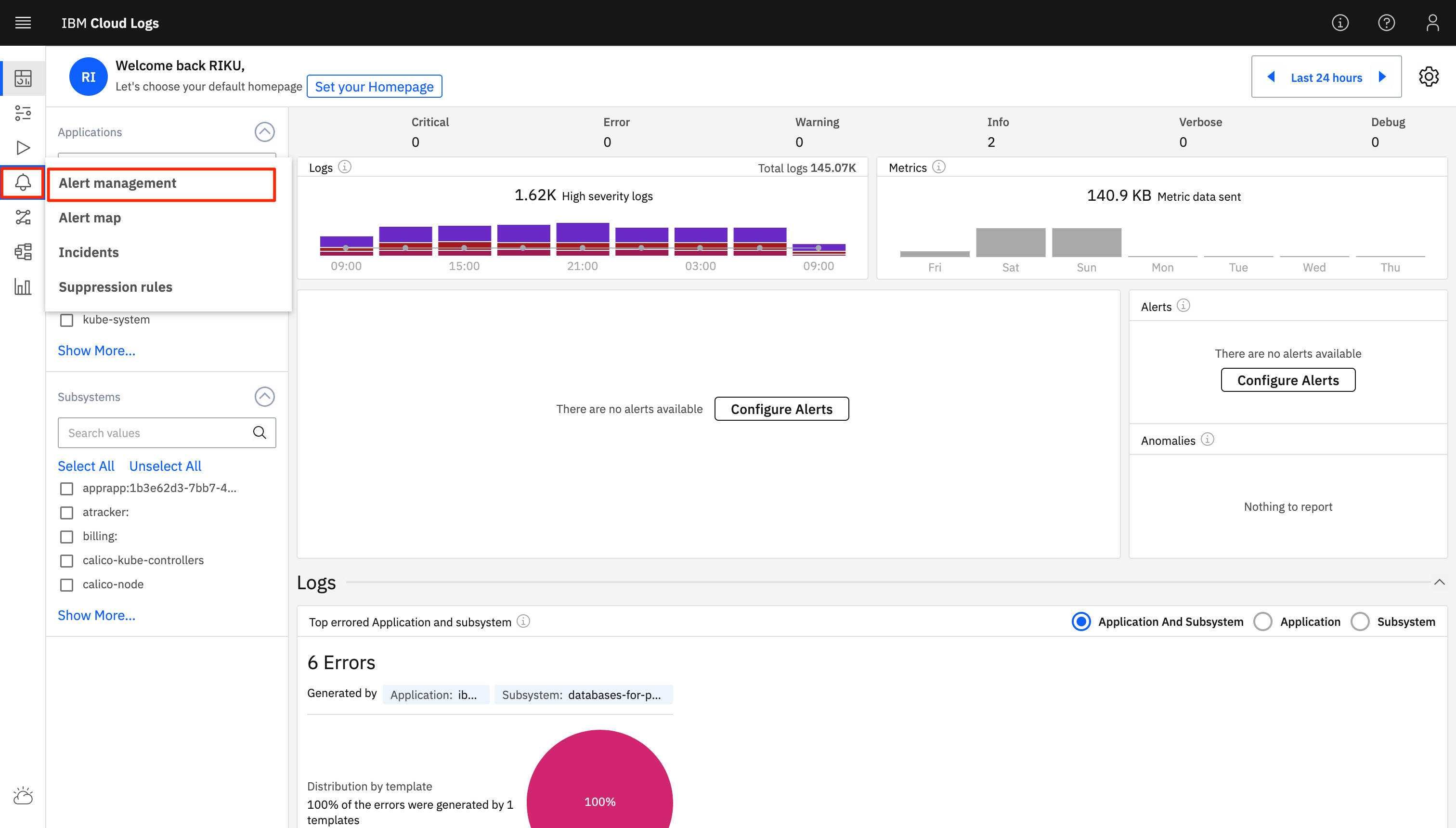1456x828 pixels.
Task: Click the help question mark icon
Action: click(1386, 23)
